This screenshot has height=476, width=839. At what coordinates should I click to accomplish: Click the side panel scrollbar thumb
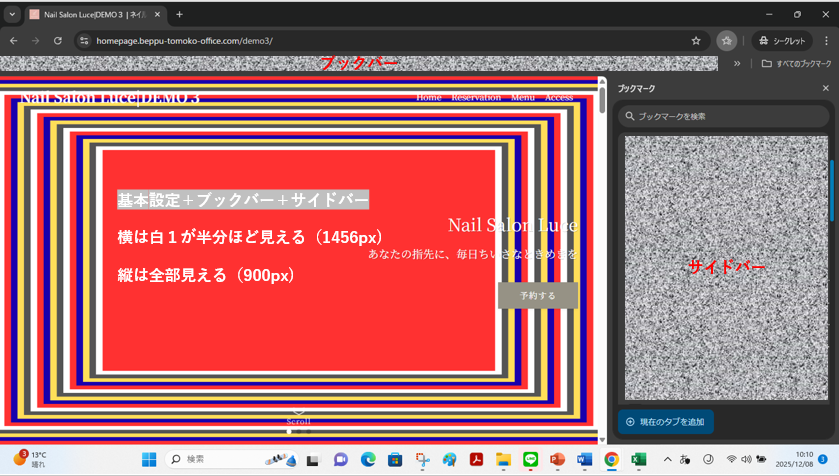coord(832,190)
